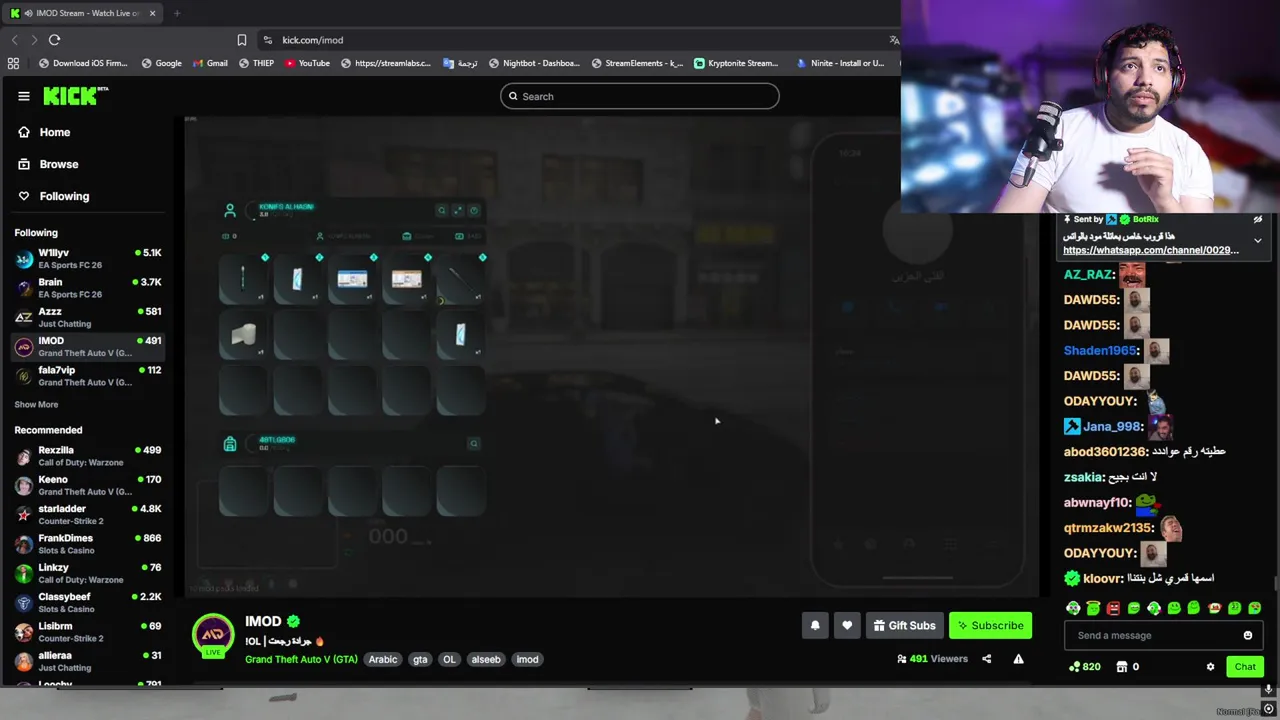Click username abod3601236 in chat
The image size is (1280, 720).
(x=1104, y=452)
